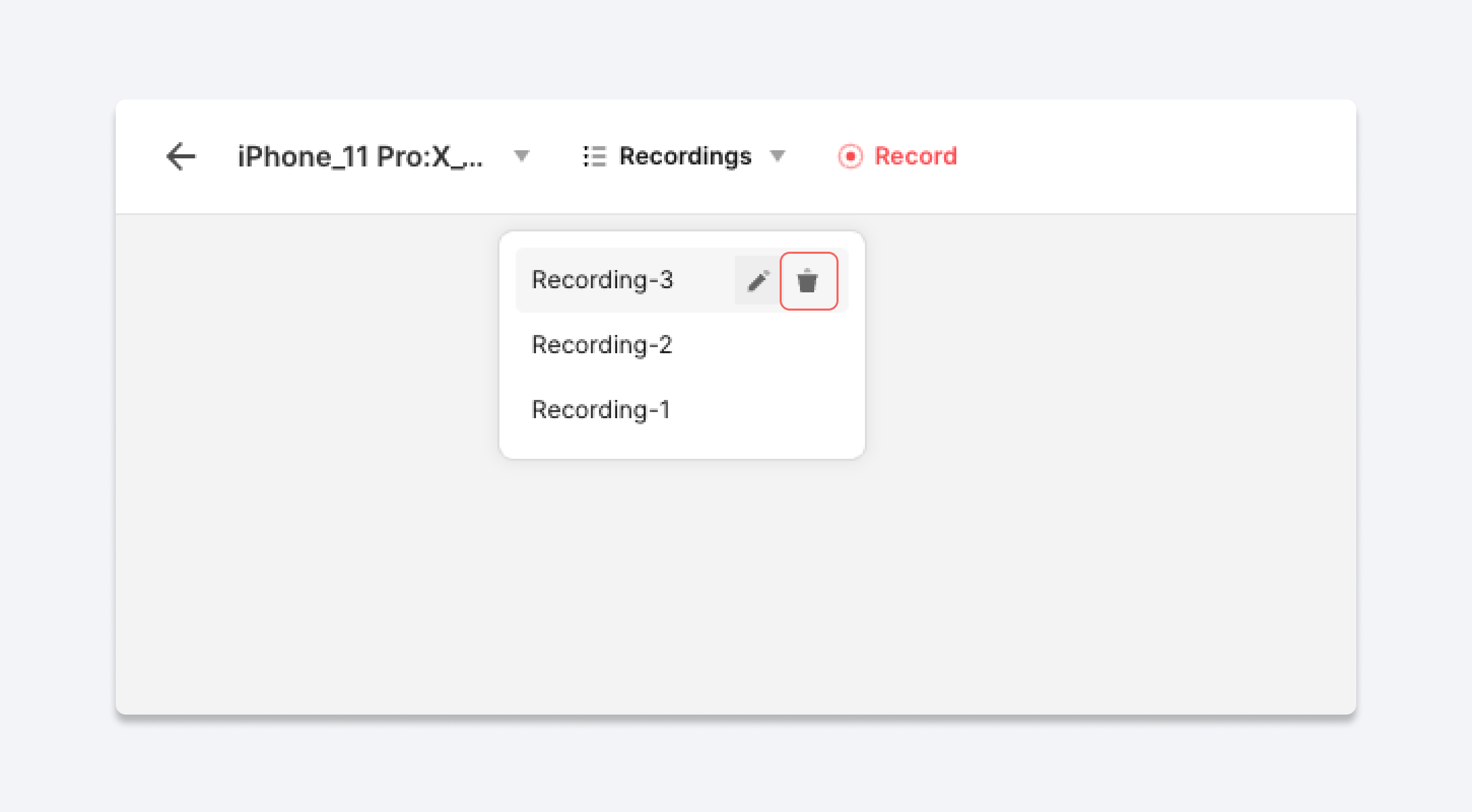Viewport: 1472px width, 812px height.
Task: Rename Recording-3 using the pencil icon
Action: pos(758,281)
